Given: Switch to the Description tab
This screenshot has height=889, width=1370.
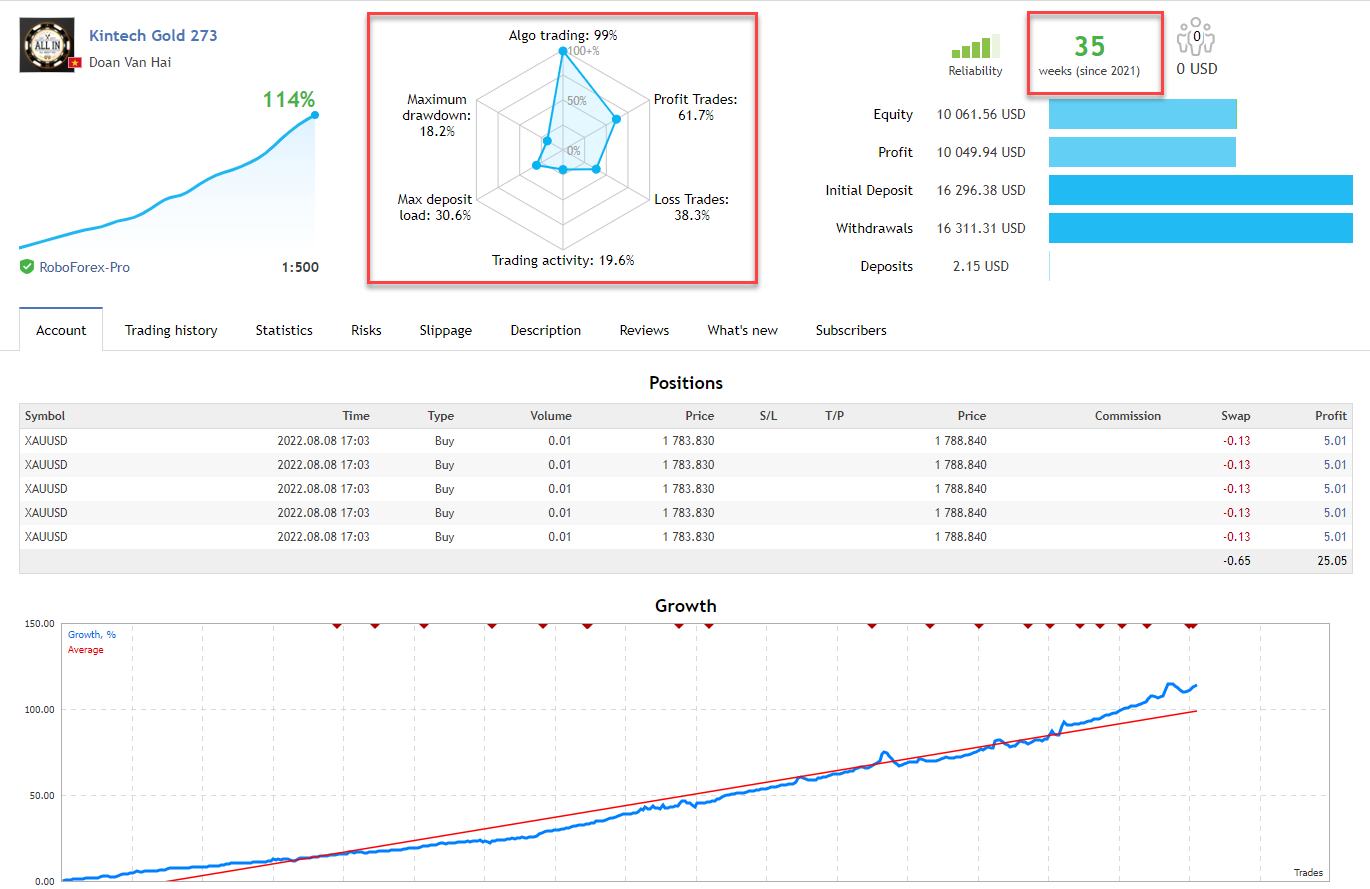Looking at the screenshot, I should tap(545, 330).
